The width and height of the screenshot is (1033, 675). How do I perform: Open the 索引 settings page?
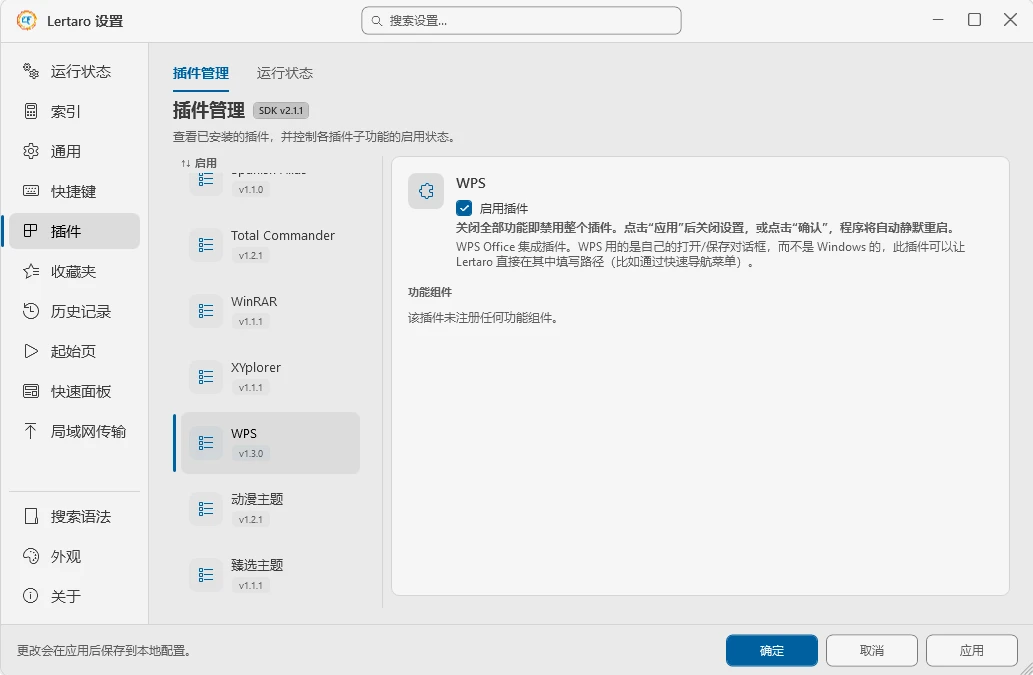click(74, 111)
